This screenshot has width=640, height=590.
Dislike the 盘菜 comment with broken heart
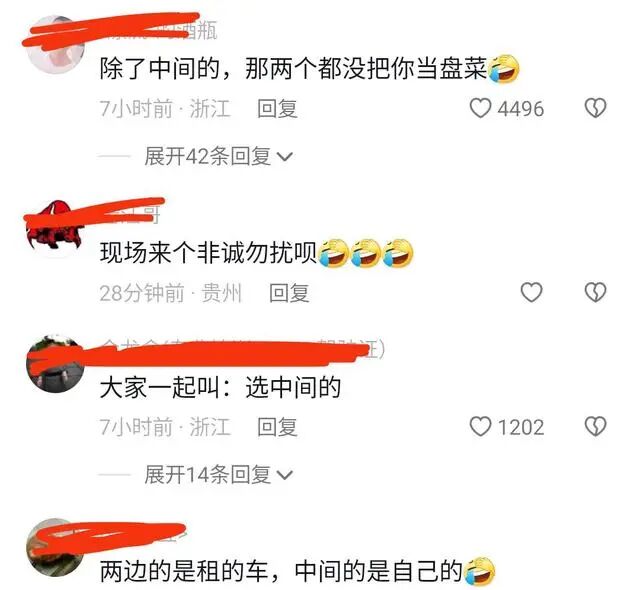(596, 109)
